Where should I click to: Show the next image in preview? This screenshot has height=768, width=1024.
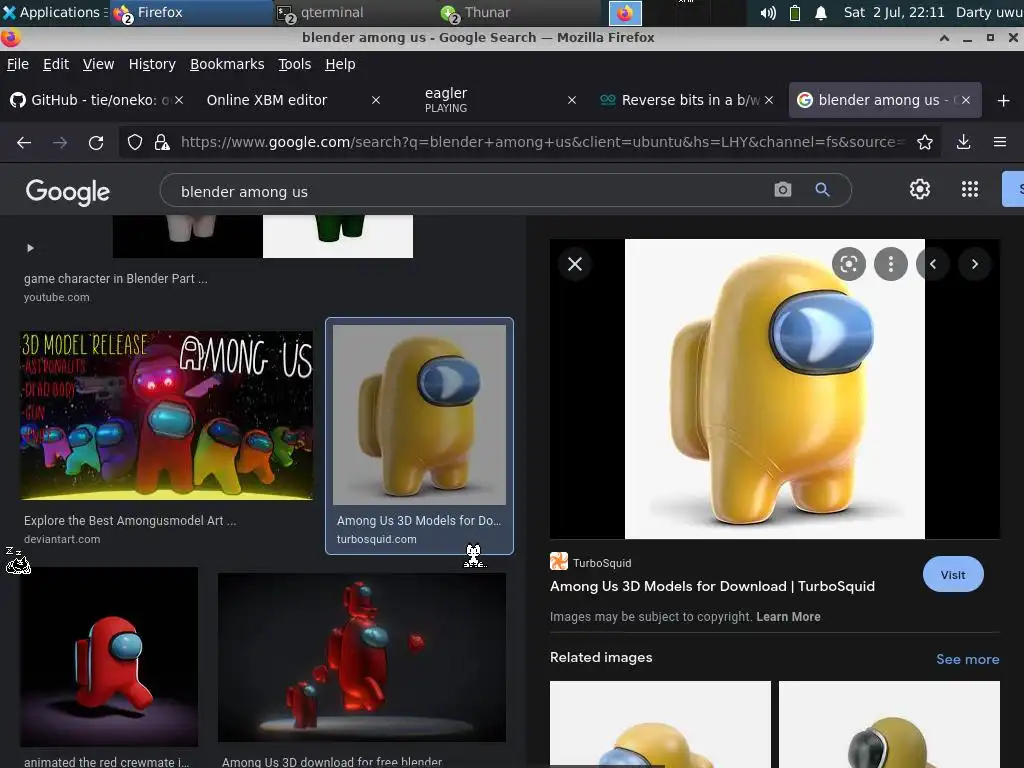[974, 264]
